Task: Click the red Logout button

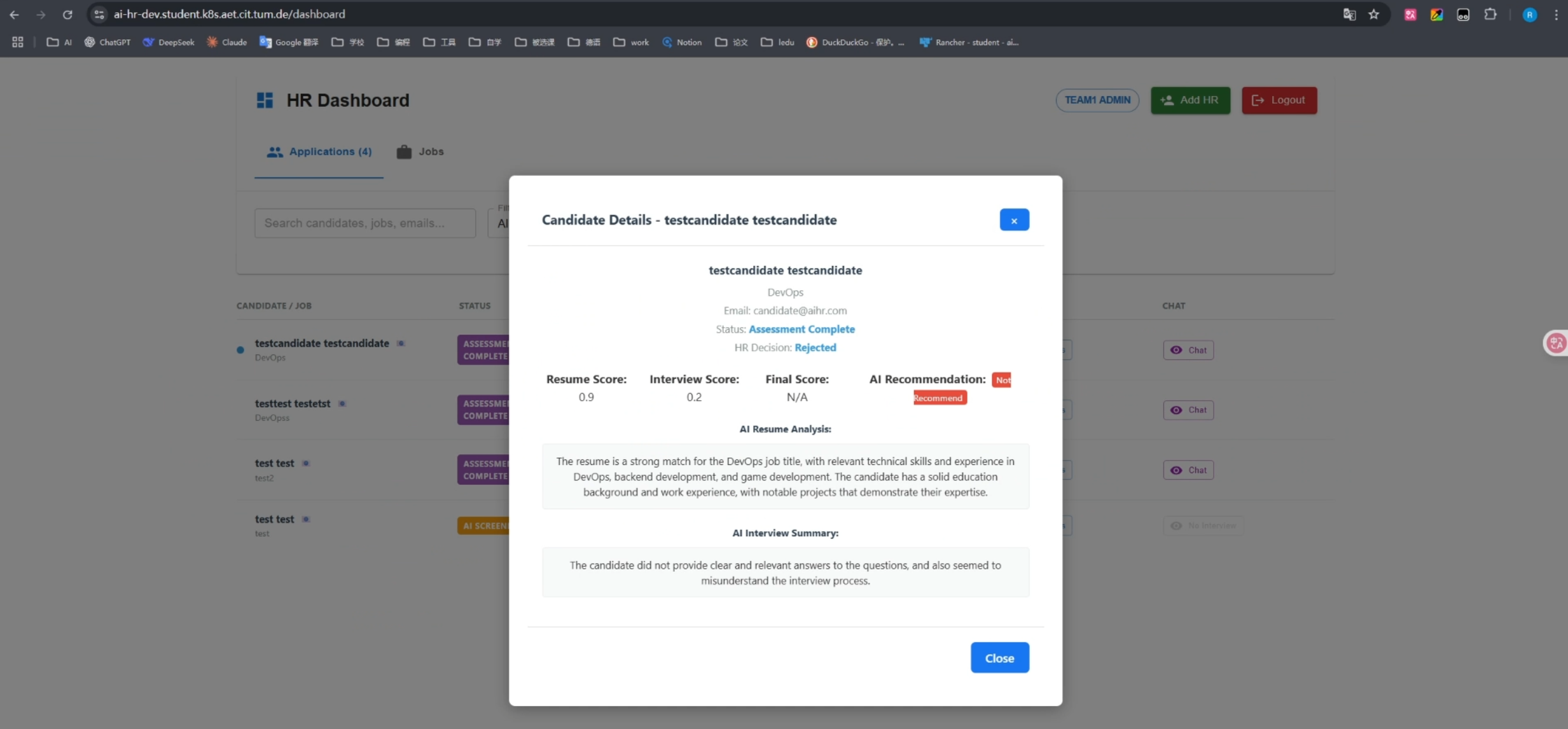Action: [1279, 101]
